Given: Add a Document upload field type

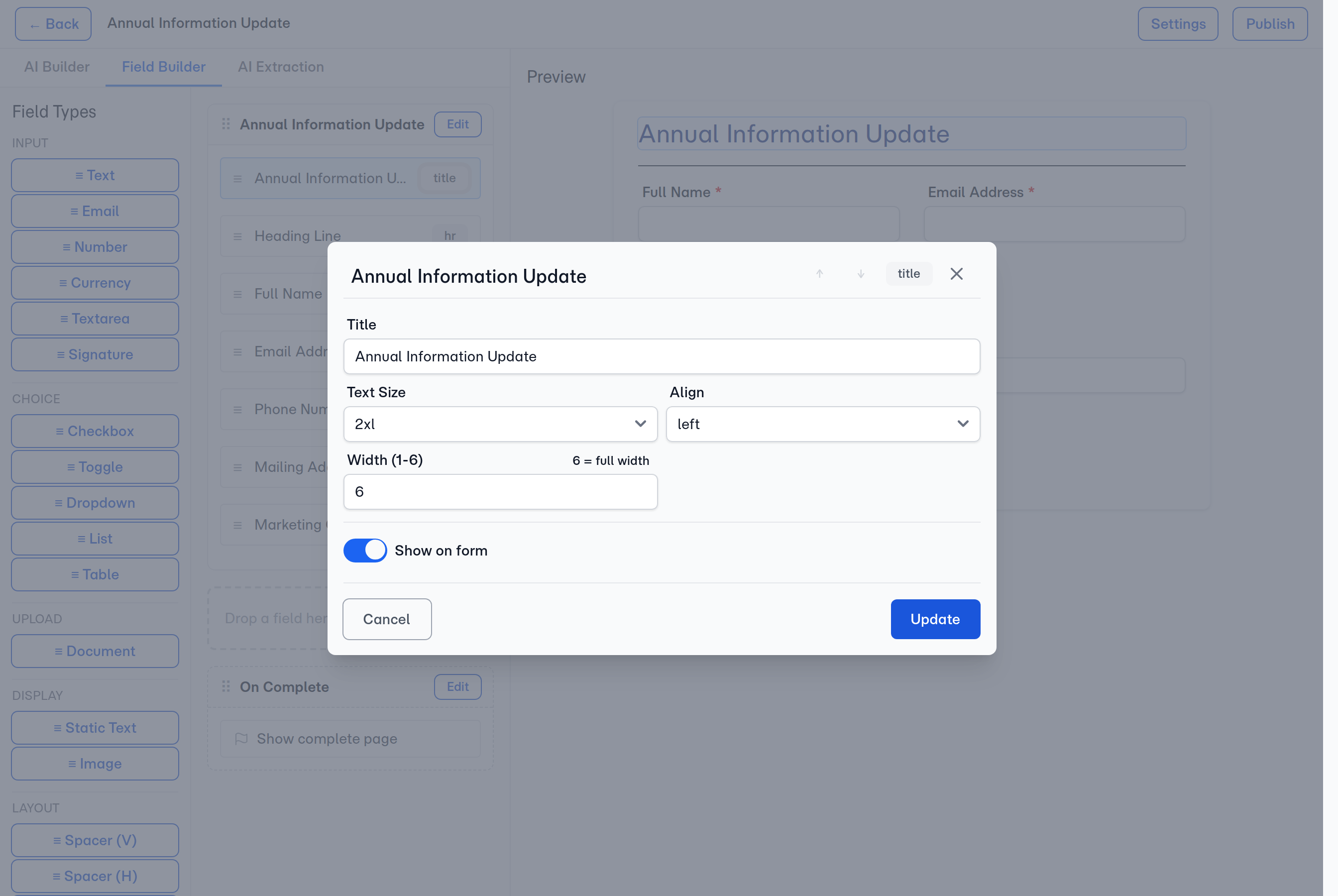Looking at the screenshot, I should click(95, 651).
